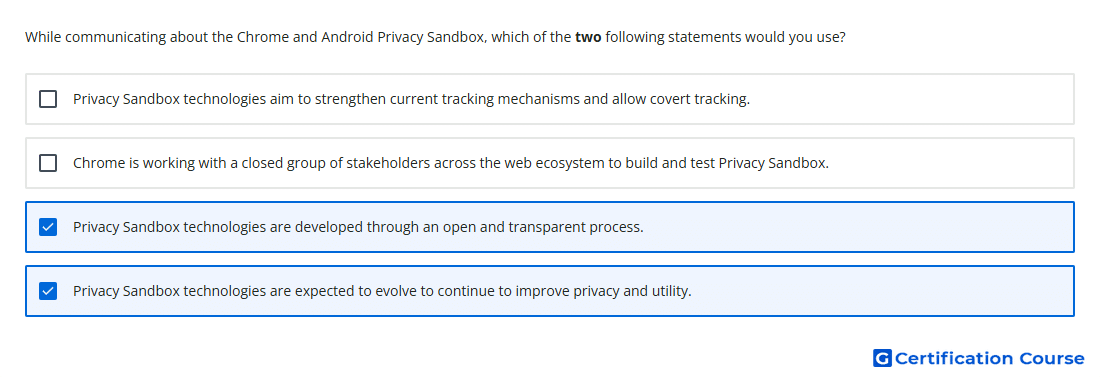This screenshot has height=377, width=1100.
Task: Click the empty square box beside 'covert tracking' statement
Action: coord(48,99)
